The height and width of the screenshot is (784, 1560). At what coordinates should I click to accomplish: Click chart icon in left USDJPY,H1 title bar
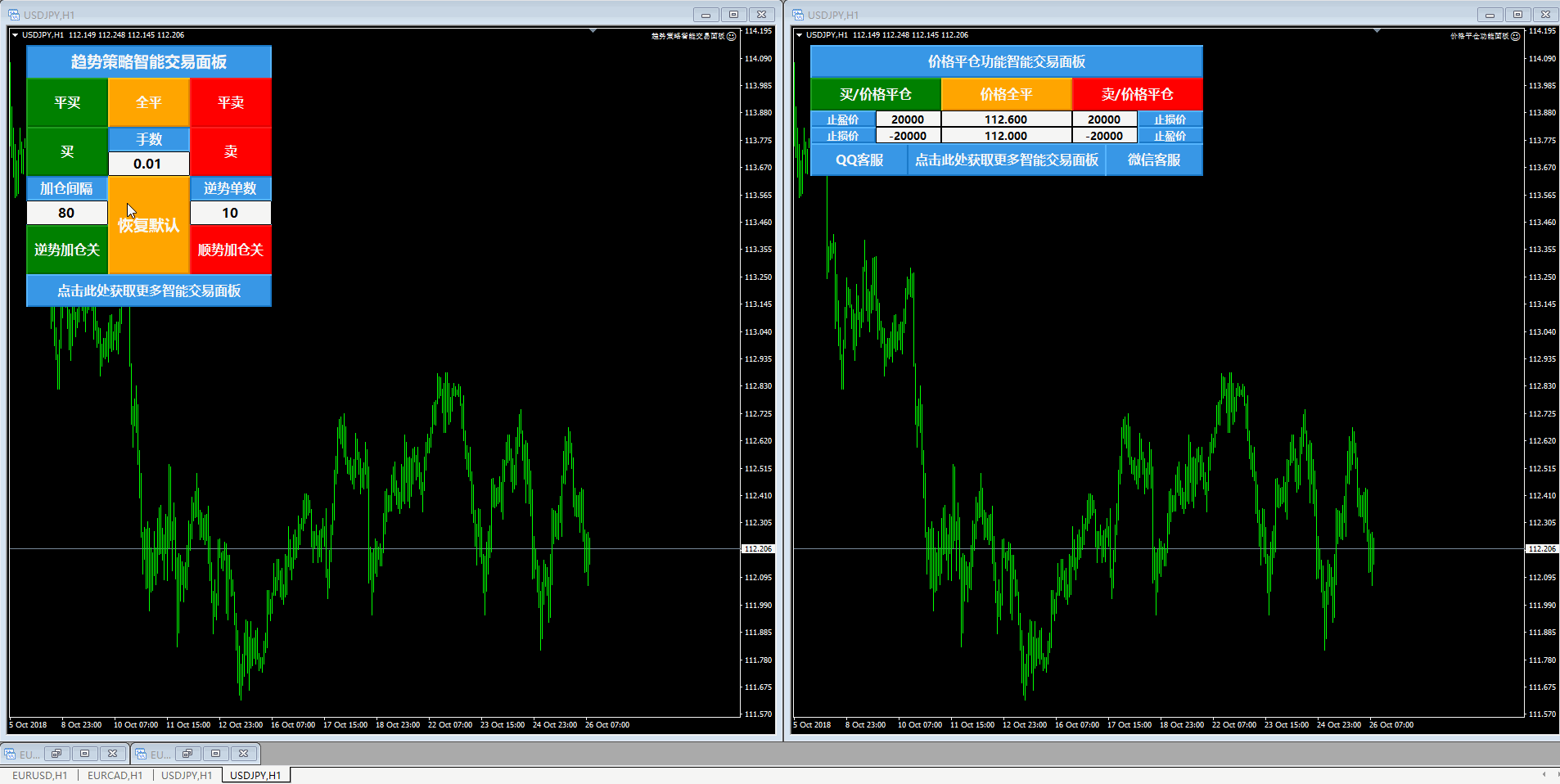tap(14, 15)
